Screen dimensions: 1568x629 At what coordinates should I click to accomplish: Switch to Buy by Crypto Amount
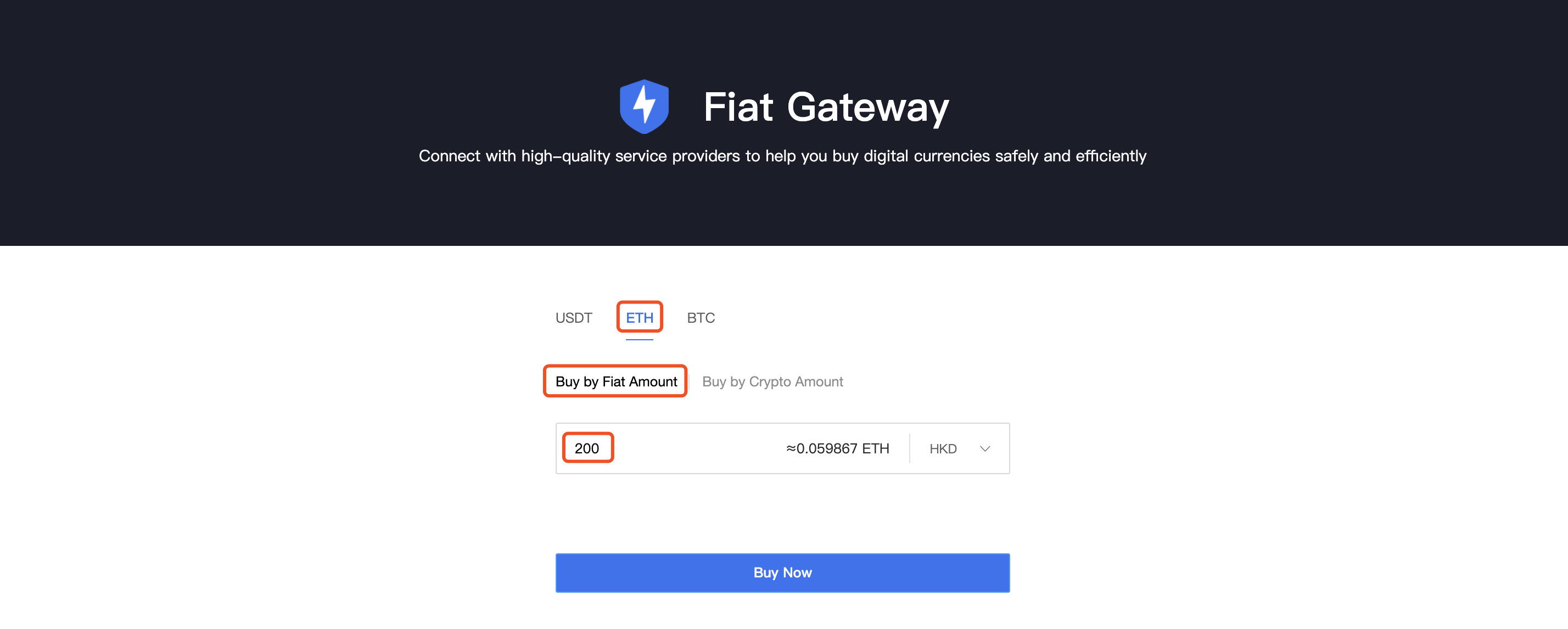tap(772, 381)
